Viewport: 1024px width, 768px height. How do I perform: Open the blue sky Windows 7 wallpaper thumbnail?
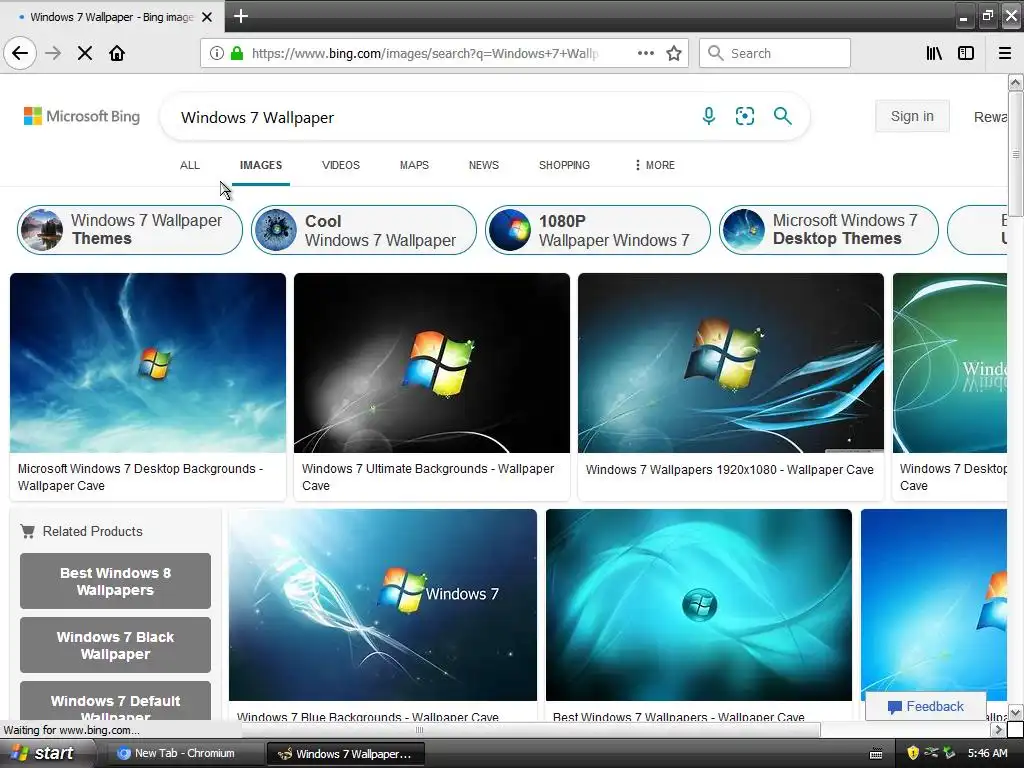pyautogui.click(x=148, y=362)
